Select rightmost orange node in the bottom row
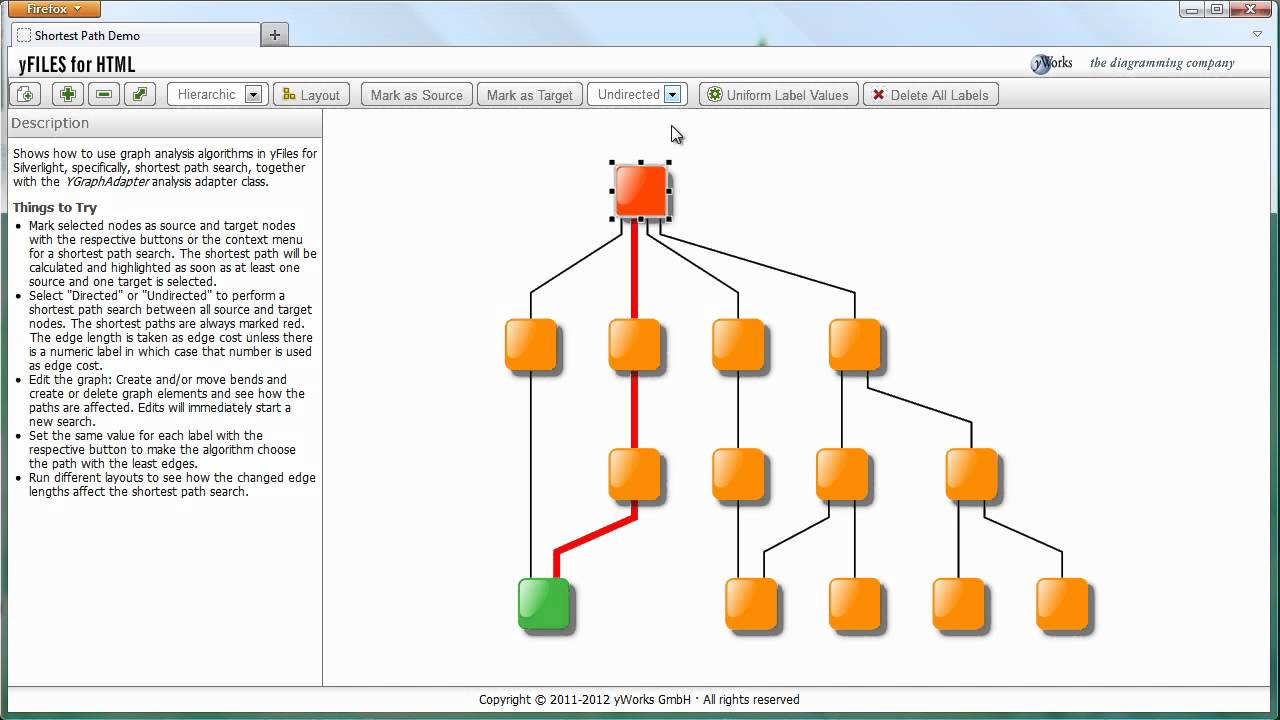Viewport: 1280px width, 720px height. [x=1062, y=604]
